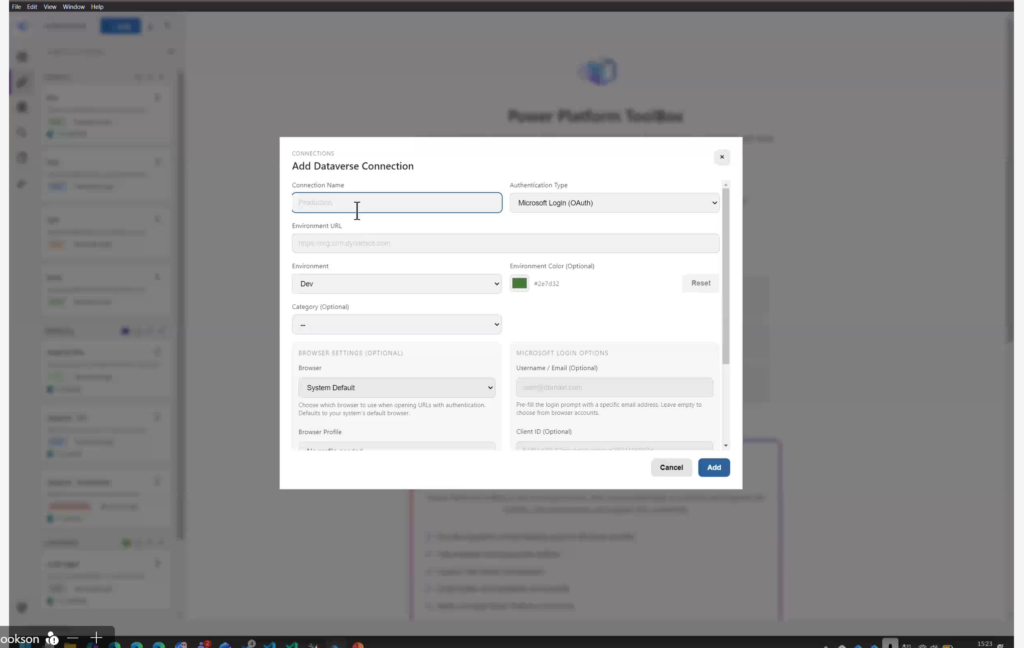The height and width of the screenshot is (648, 1024).
Task: Expand the Environment dropdown showing Dev
Action: click(397, 284)
